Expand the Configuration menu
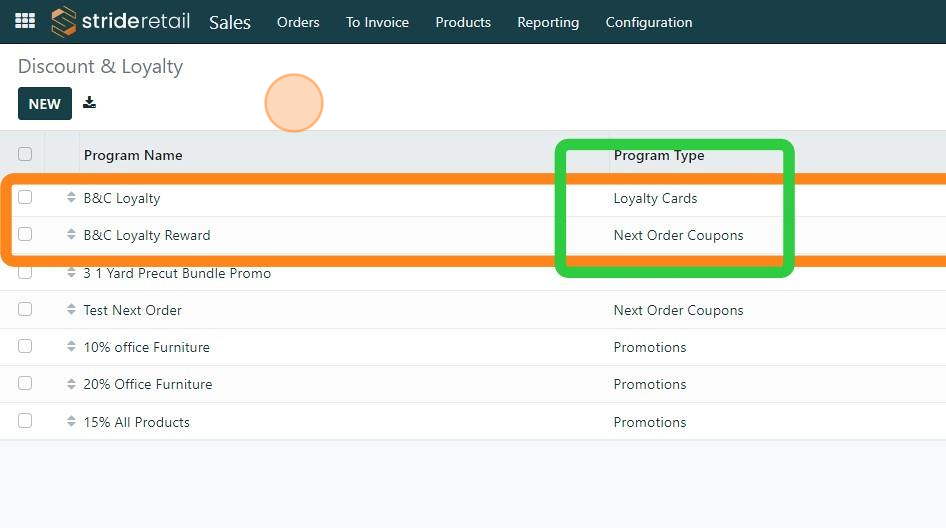Screen dimensions: 946x528 tap(649, 22)
